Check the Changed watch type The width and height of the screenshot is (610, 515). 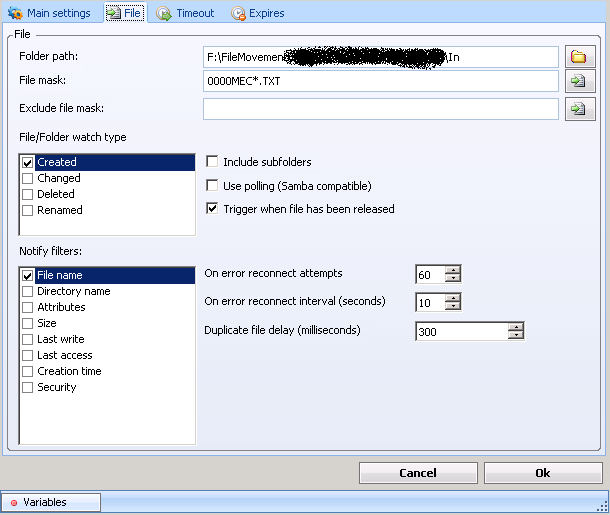click(x=28, y=178)
